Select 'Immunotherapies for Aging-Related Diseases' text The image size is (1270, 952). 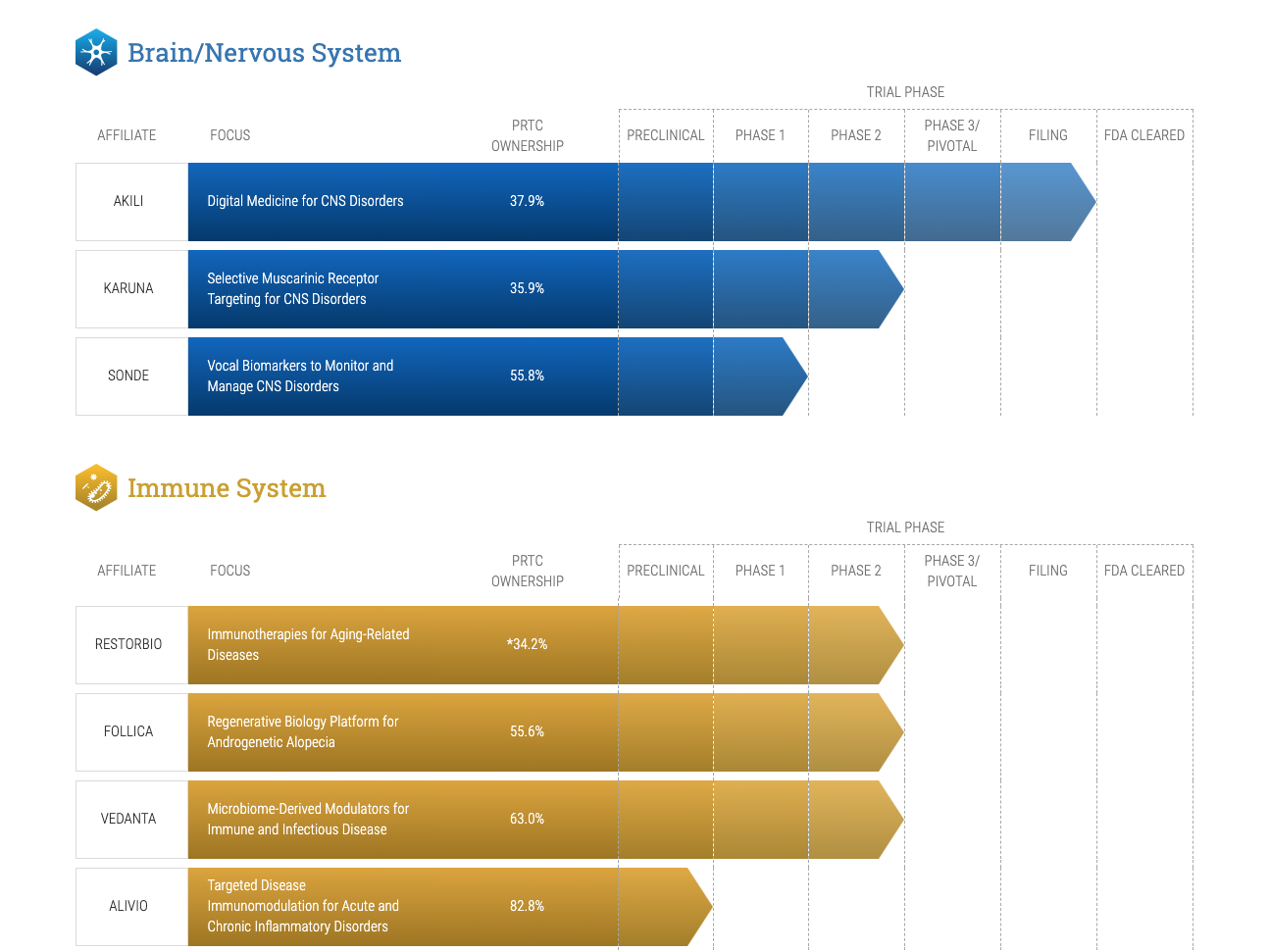coord(308,644)
